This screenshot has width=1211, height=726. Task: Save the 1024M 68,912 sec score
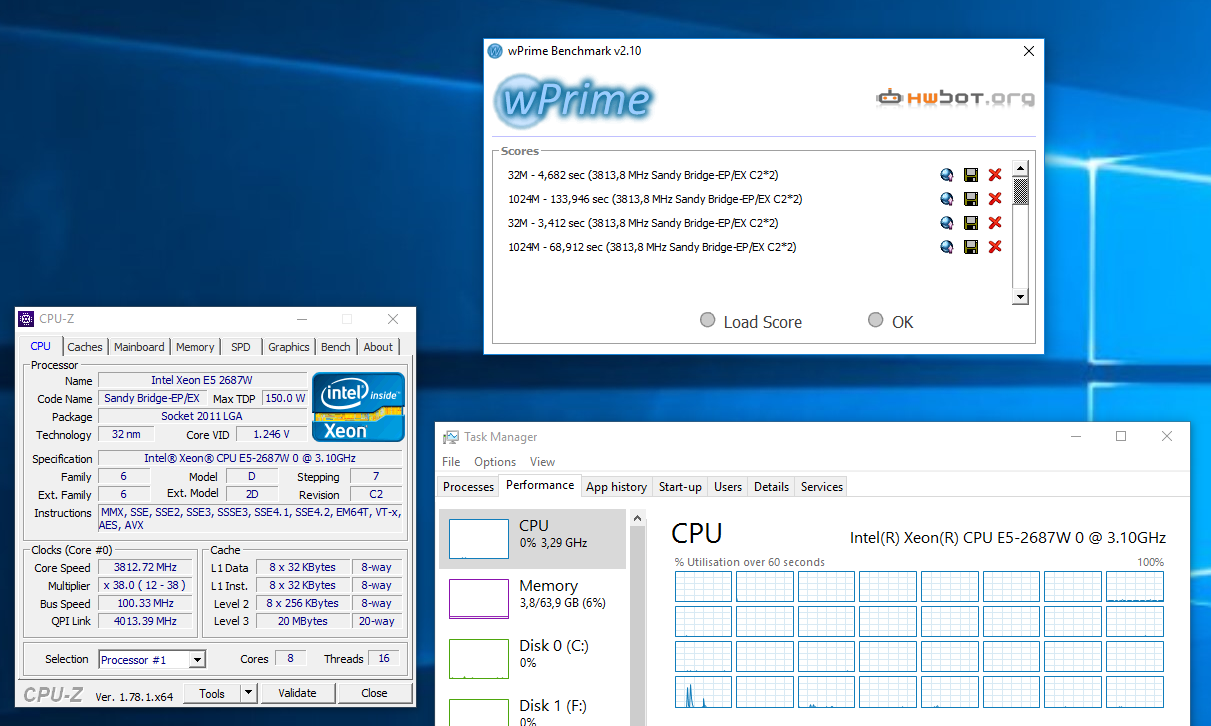coord(970,247)
